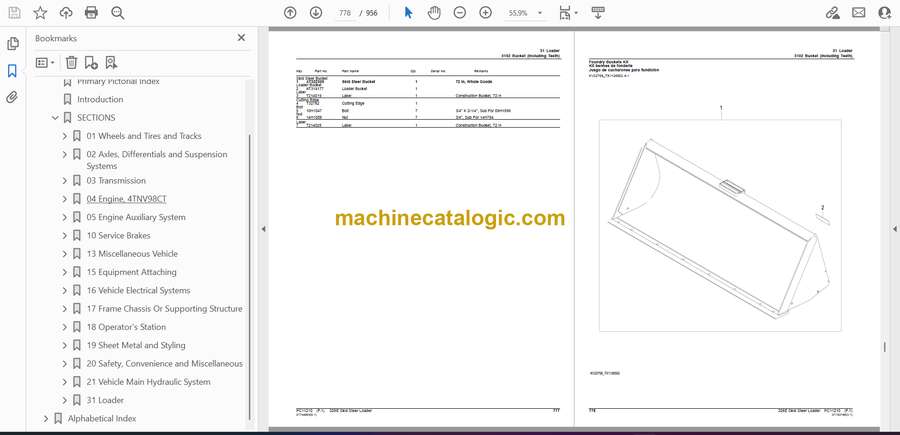Expand the Alphabetical Index bookmark
Image resolution: width=900 pixels, height=435 pixels.
pos(46,419)
